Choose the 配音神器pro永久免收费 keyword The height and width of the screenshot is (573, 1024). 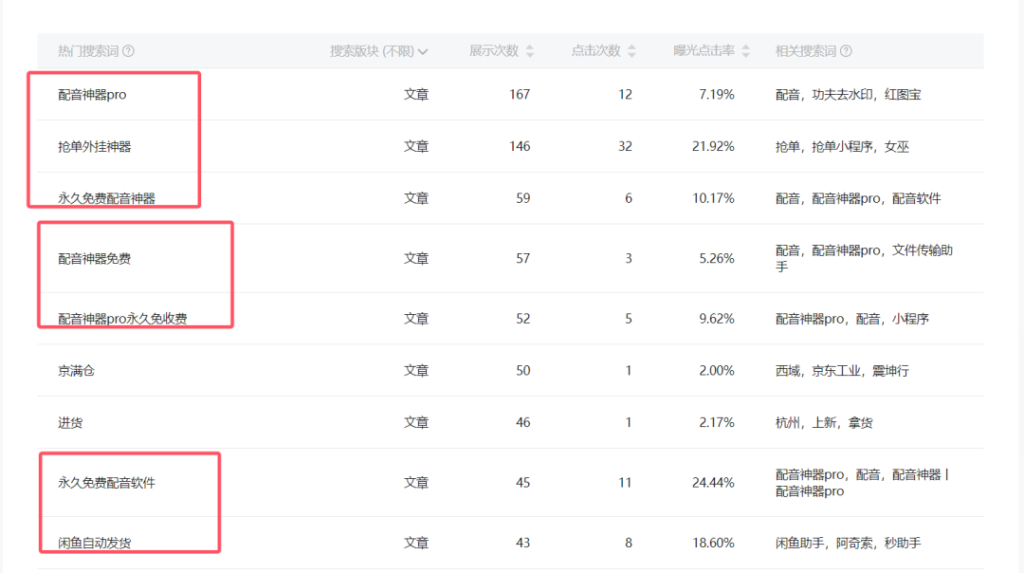[122, 319]
